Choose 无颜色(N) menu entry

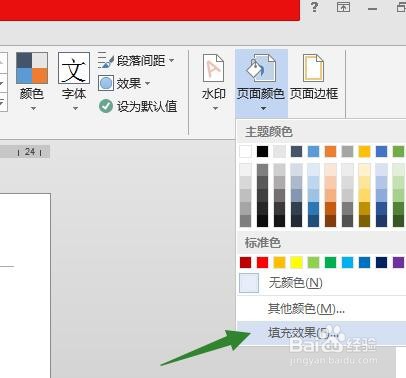pyautogui.click(x=321, y=283)
